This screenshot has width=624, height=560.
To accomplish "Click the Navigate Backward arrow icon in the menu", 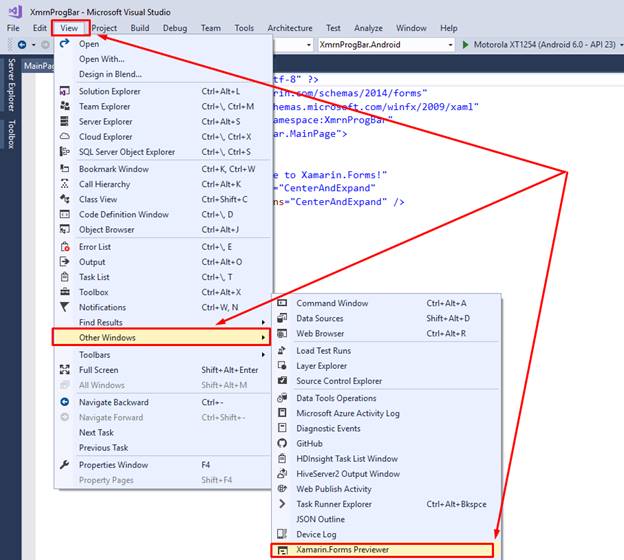I will [64, 402].
